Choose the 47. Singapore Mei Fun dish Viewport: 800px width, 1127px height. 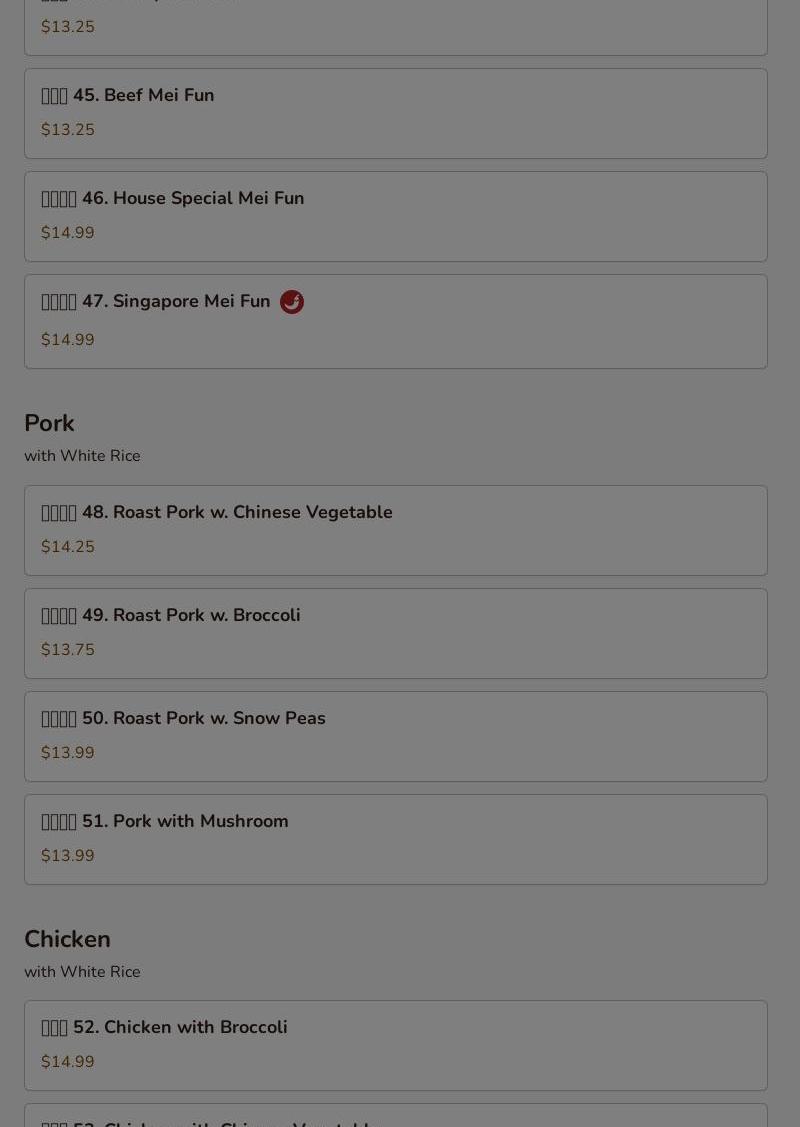point(396,321)
